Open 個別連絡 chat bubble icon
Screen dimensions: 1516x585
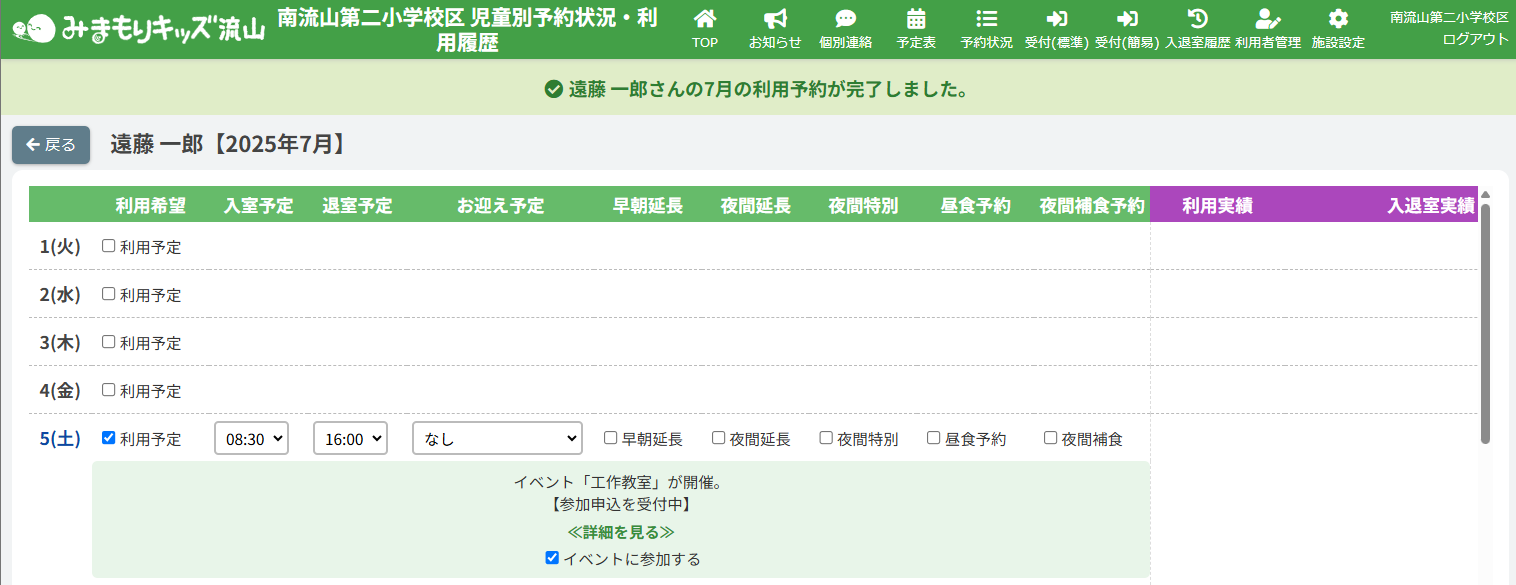coord(845,20)
